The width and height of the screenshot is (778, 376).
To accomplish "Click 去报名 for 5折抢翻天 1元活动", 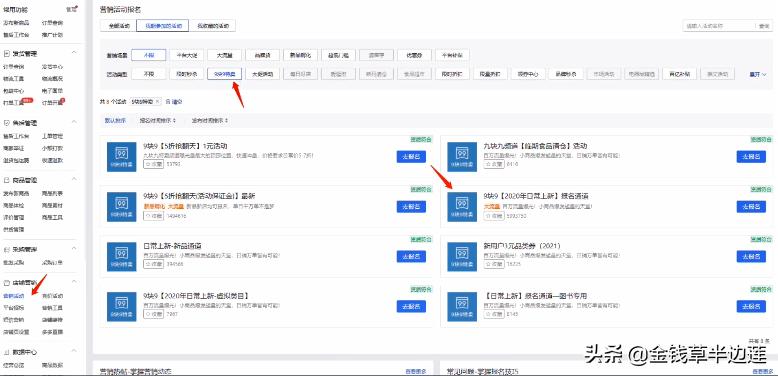I will coord(411,157).
